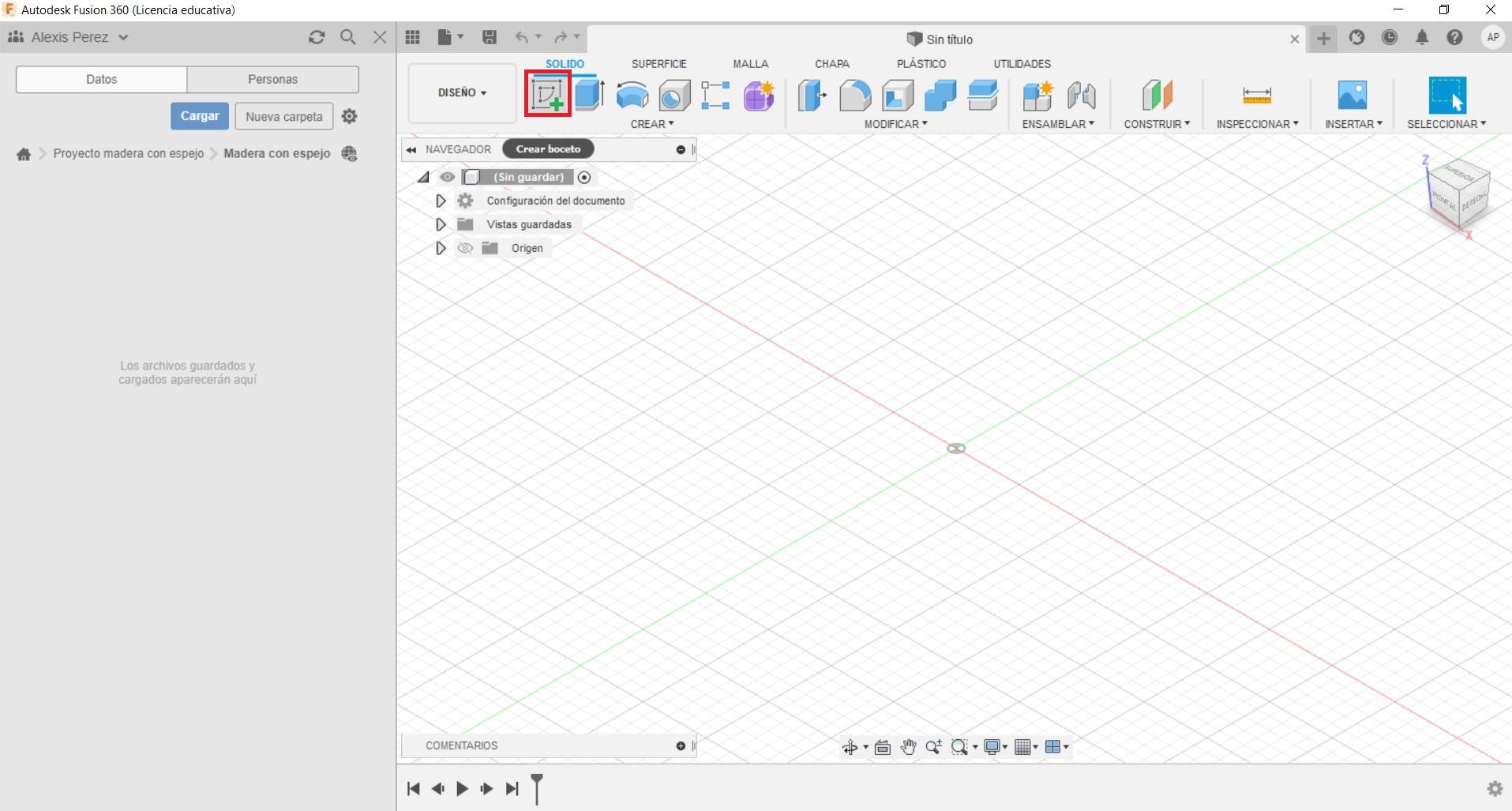Open the DISEÑO workspace dropdown

point(462,93)
